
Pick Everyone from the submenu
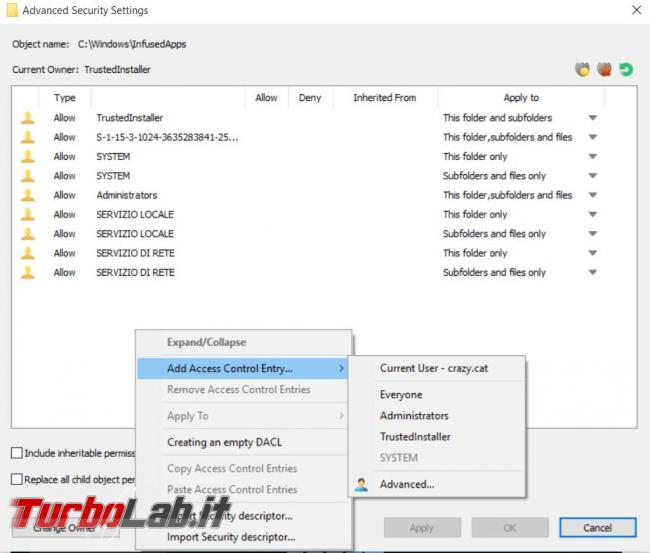(437, 395)
